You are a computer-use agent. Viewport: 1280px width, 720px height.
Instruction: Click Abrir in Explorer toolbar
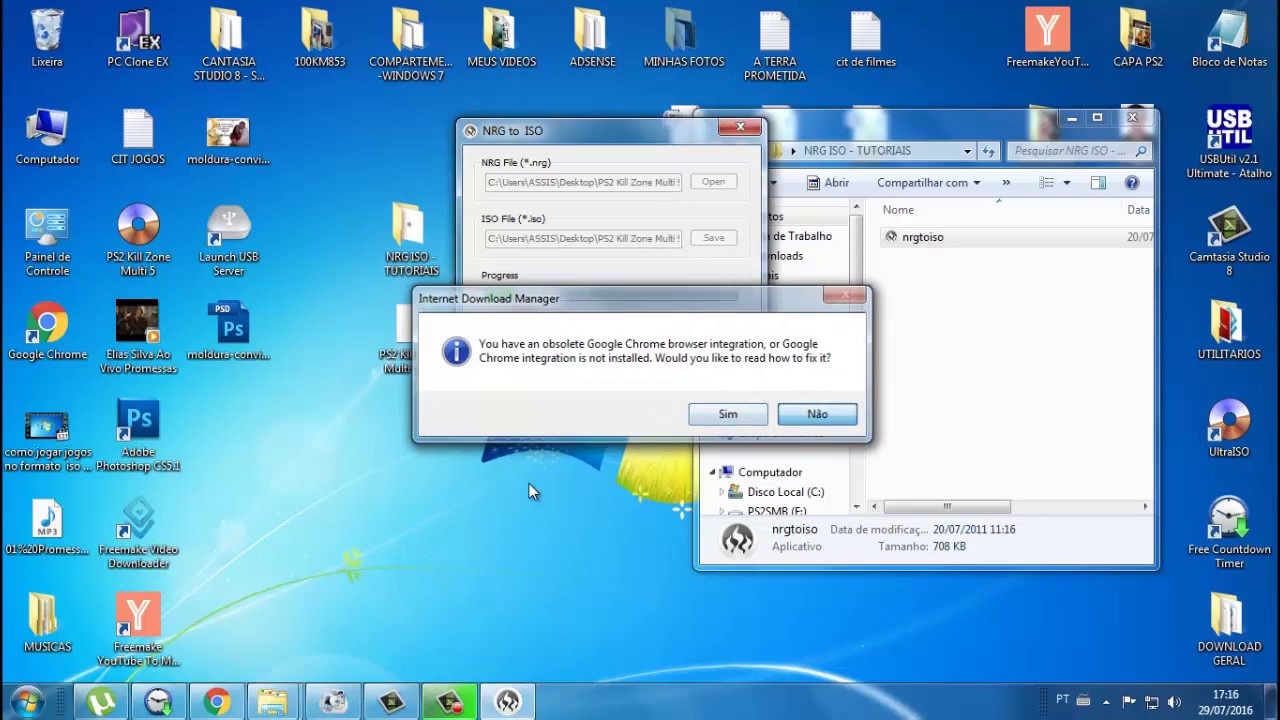tap(828, 183)
